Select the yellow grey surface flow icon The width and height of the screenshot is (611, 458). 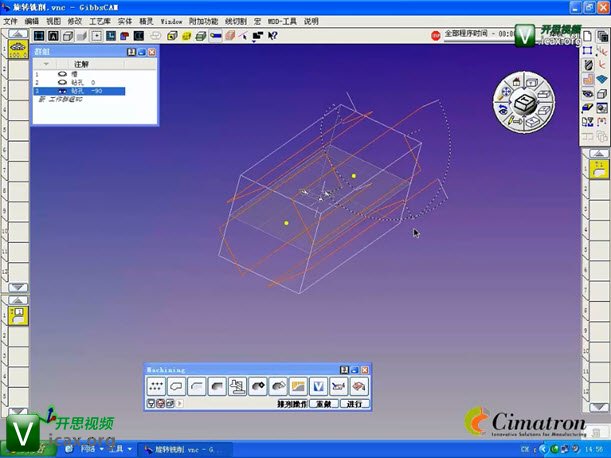coord(298,386)
